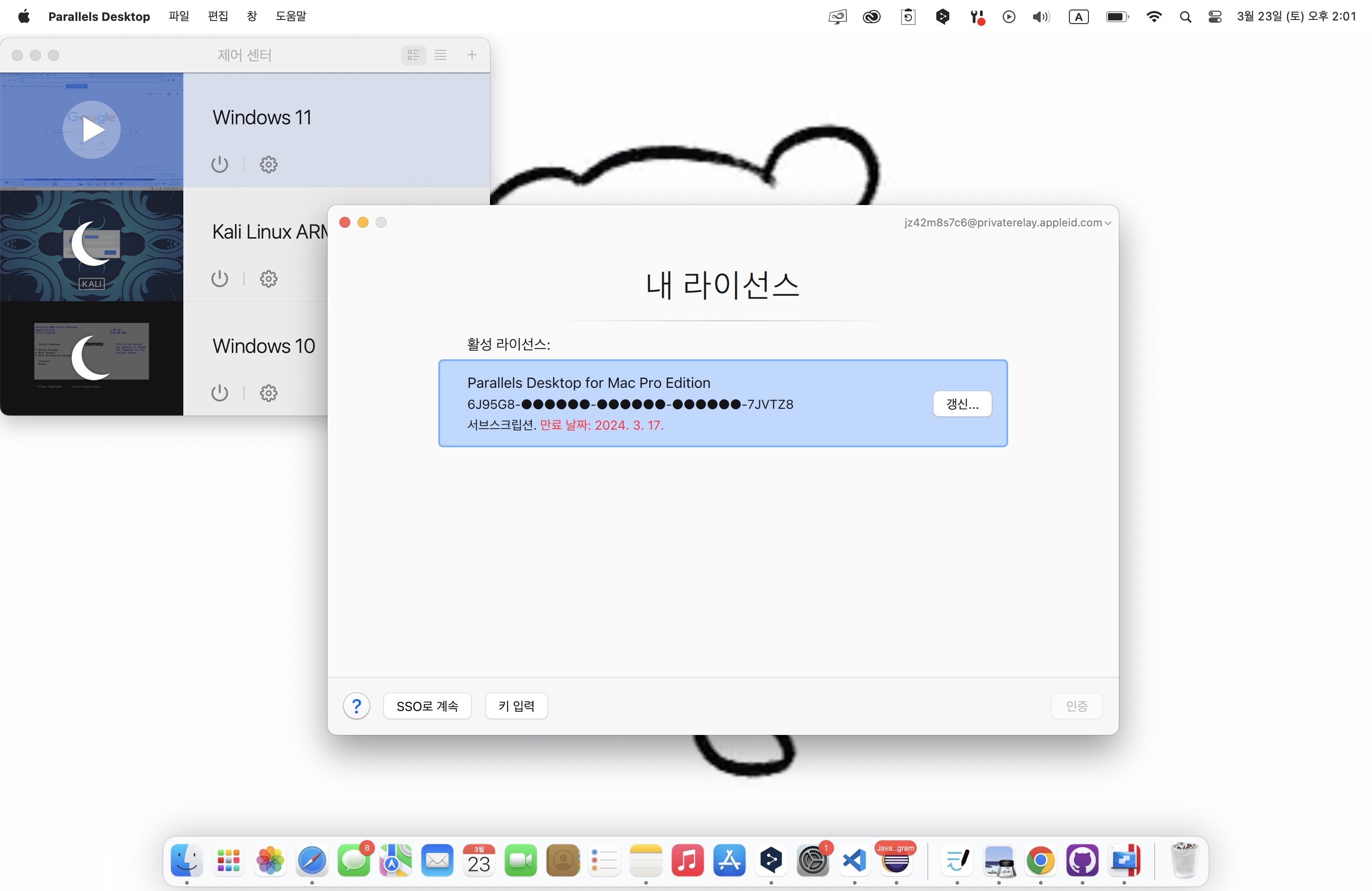Viewport: 1372px width, 891px height.
Task: Open Kali Linux configuration gear icon
Action: tap(268, 279)
